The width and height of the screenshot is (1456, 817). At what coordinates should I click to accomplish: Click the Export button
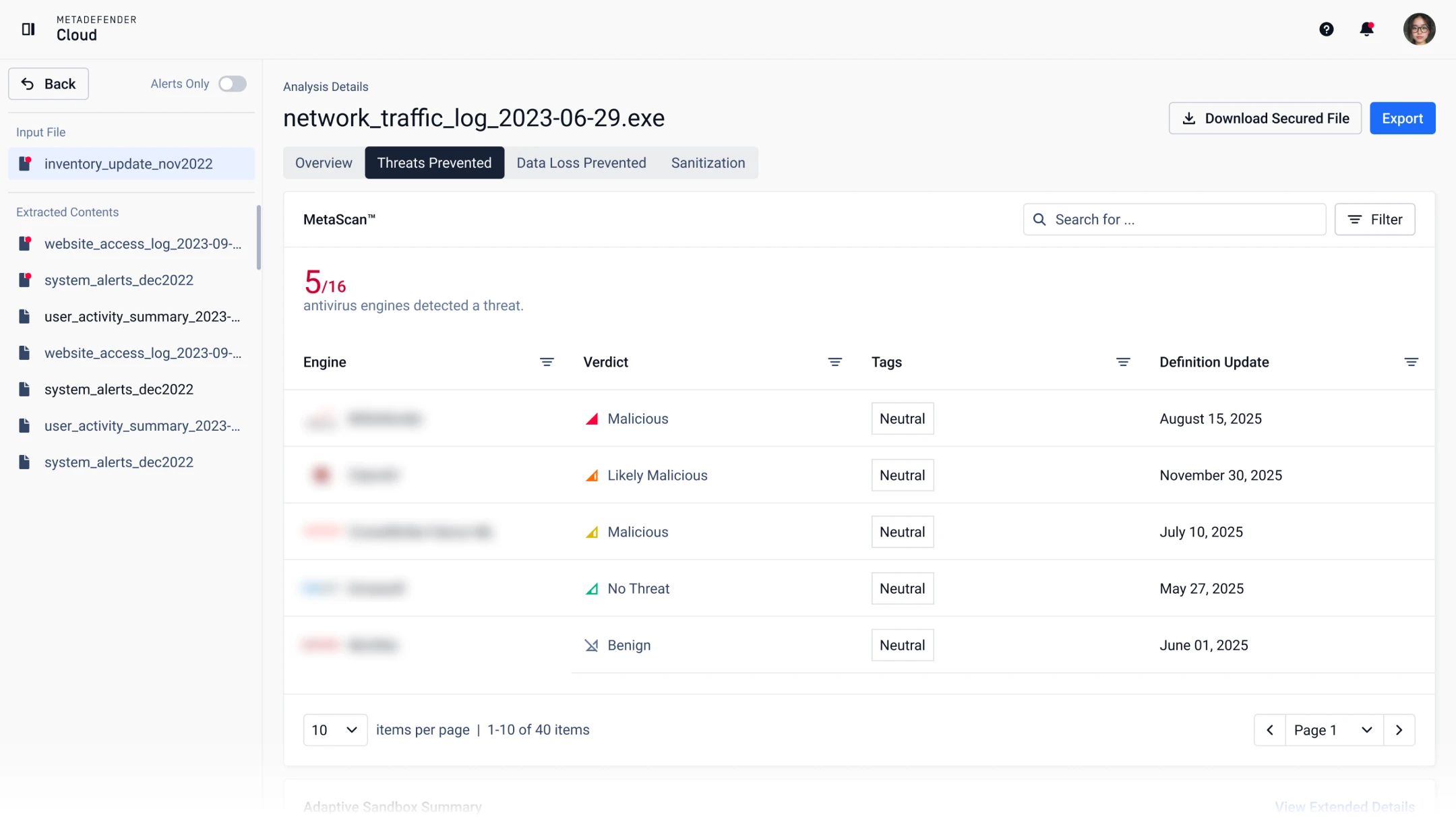coord(1402,119)
